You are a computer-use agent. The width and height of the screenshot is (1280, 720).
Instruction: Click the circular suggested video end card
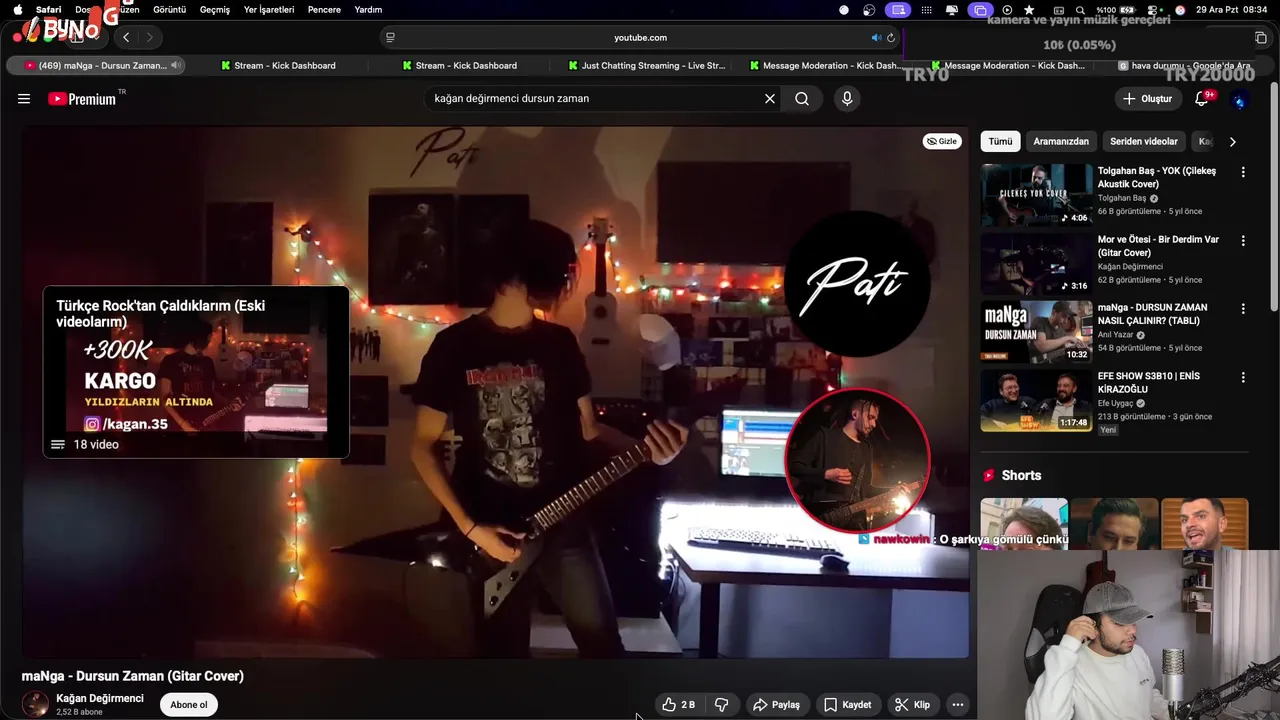(x=857, y=460)
